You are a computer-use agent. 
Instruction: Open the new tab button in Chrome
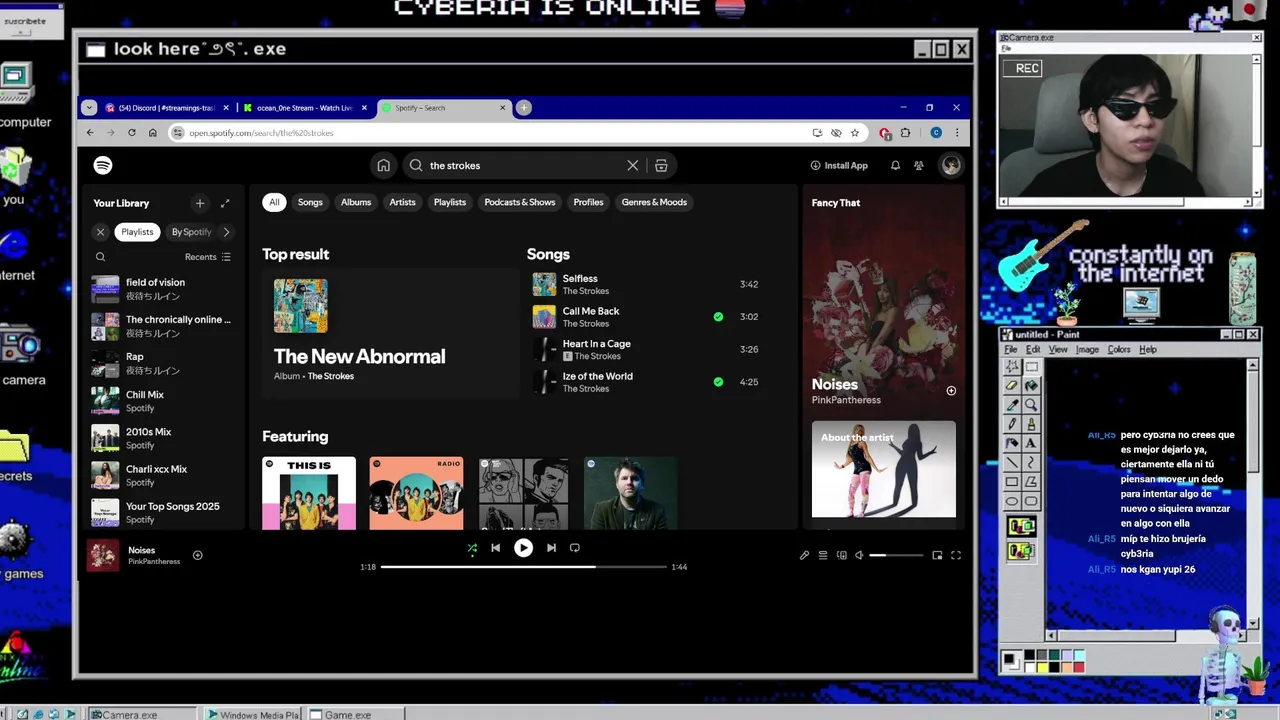(523, 108)
